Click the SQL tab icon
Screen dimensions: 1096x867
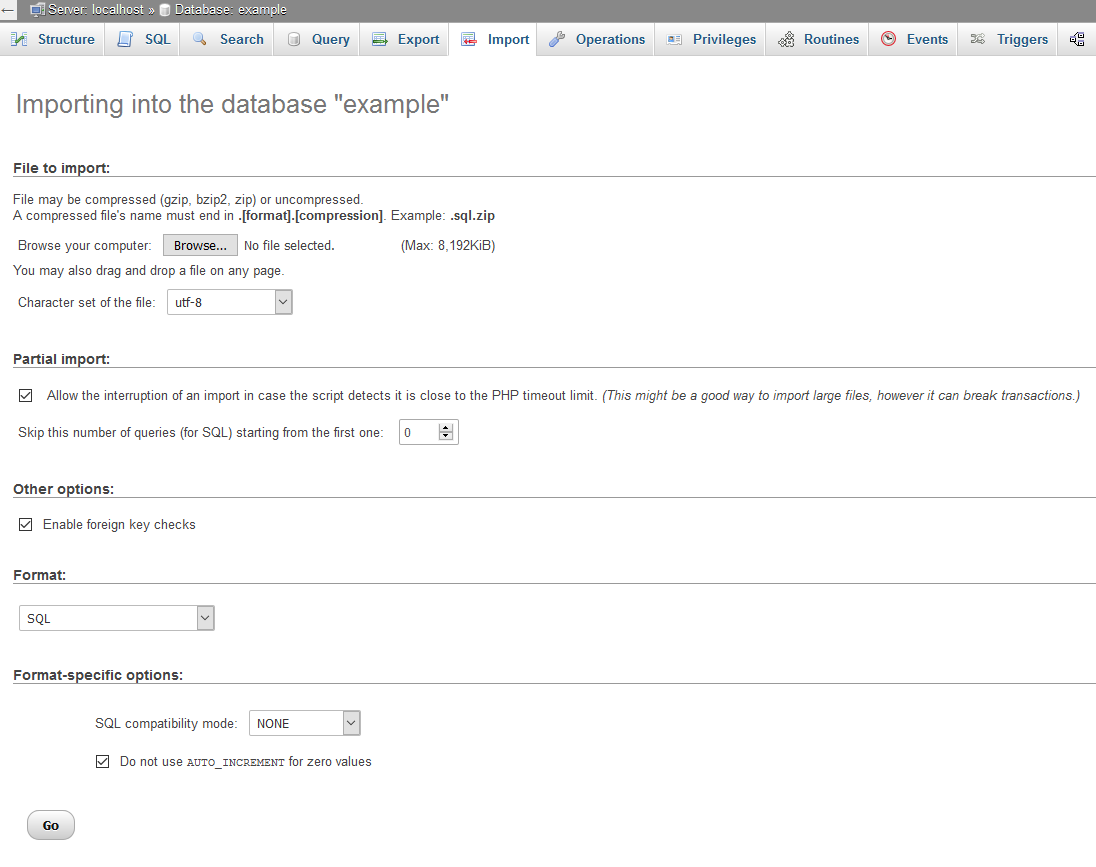(x=125, y=39)
